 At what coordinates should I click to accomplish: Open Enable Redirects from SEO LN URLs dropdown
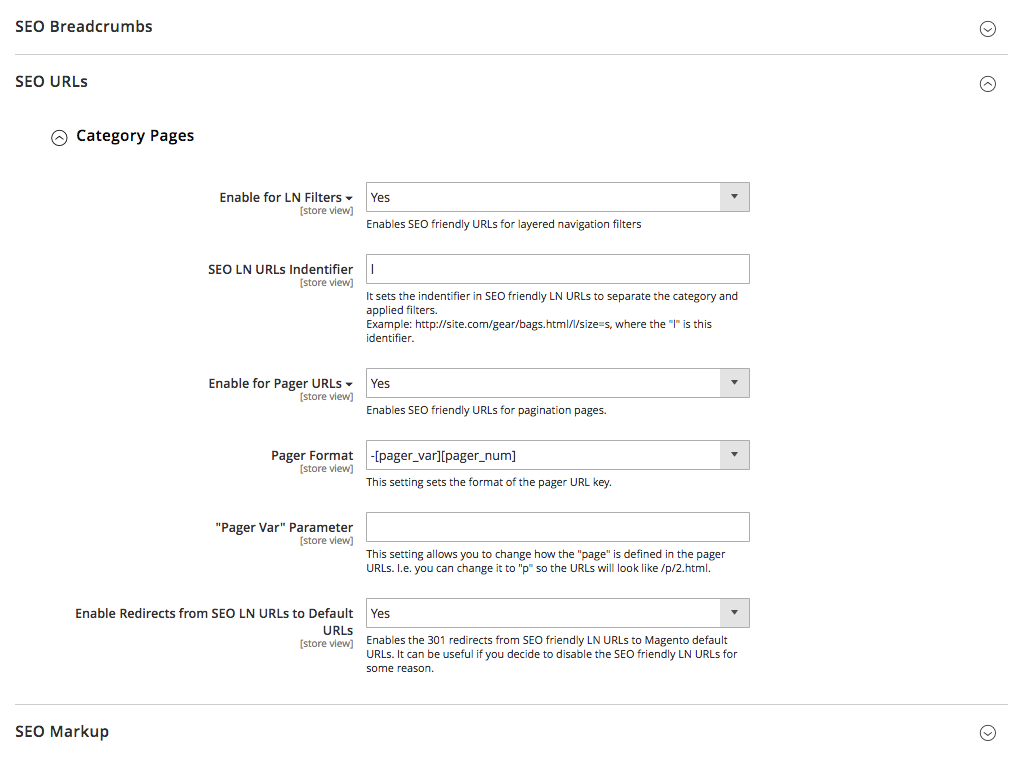click(x=557, y=613)
